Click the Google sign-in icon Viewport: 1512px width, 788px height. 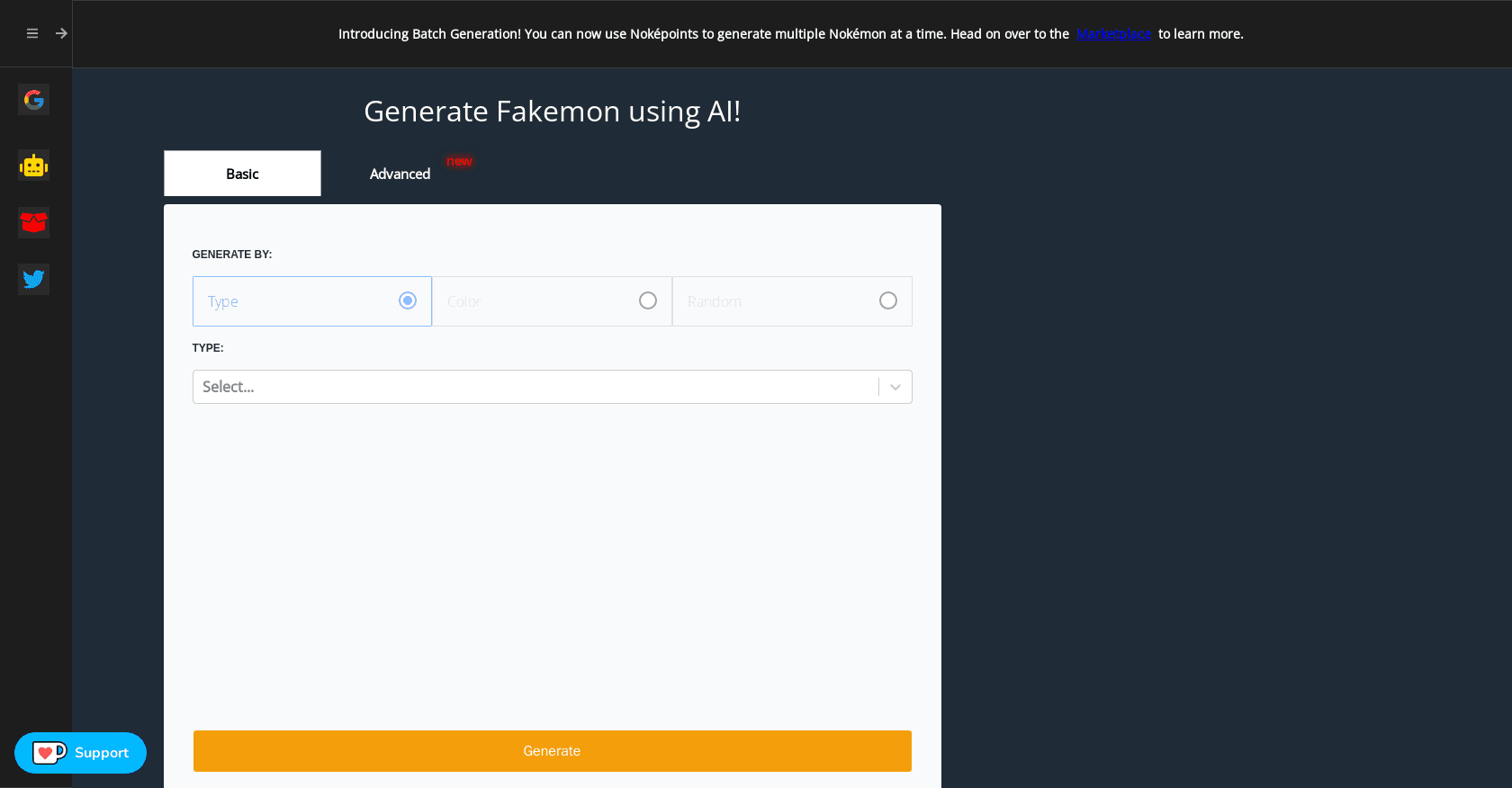click(34, 99)
